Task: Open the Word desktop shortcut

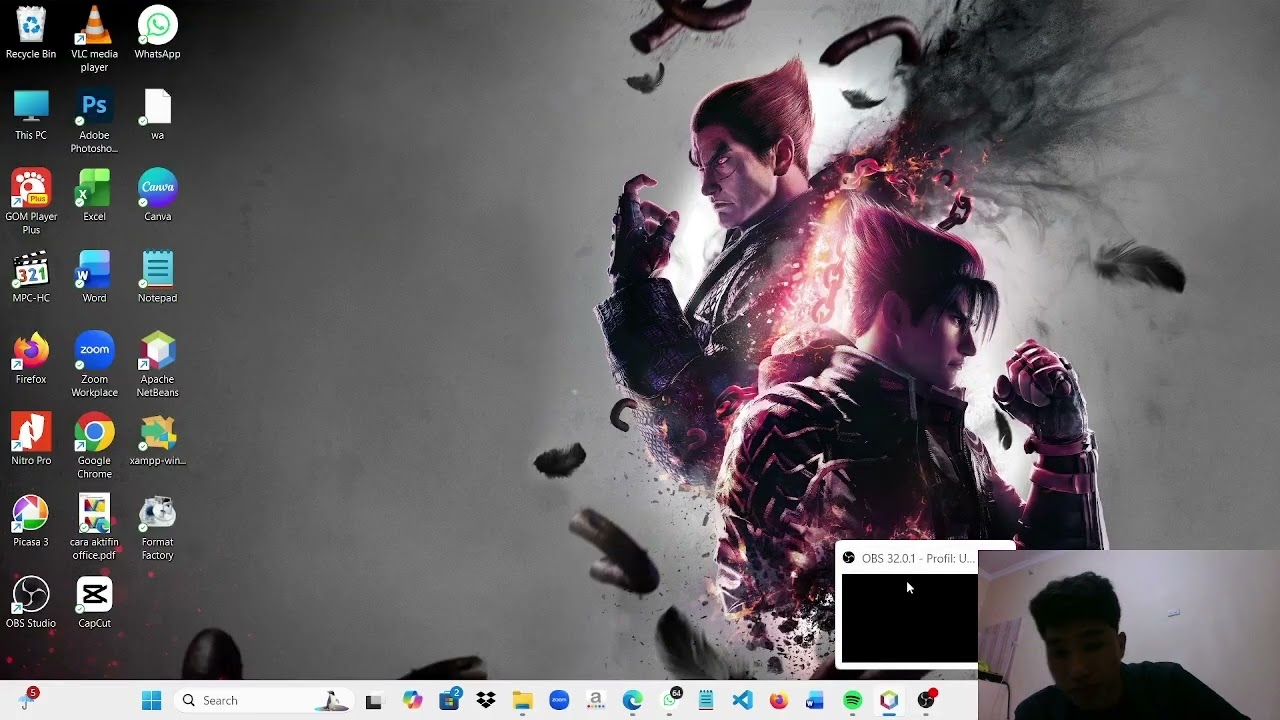Action: click(x=94, y=277)
